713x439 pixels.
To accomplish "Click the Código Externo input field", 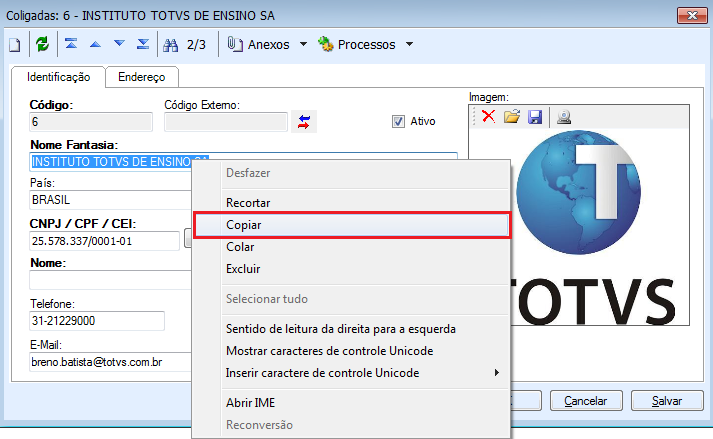I will click(226, 122).
